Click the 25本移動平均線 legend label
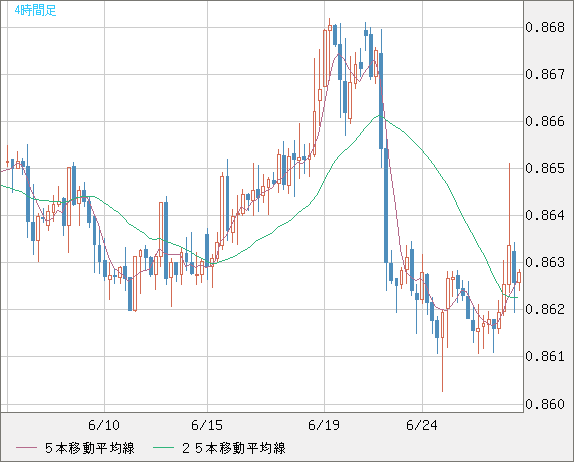This screenshot has width=574, height=462. (234, 448)
